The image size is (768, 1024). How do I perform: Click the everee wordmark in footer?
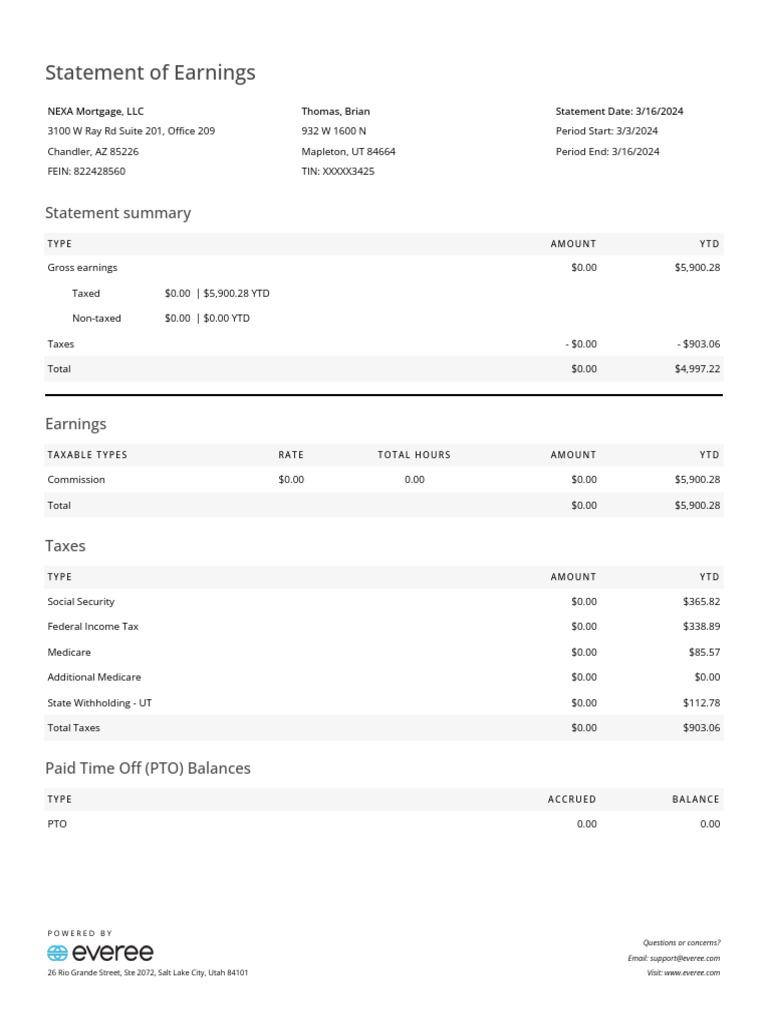(x=112, y=953)
